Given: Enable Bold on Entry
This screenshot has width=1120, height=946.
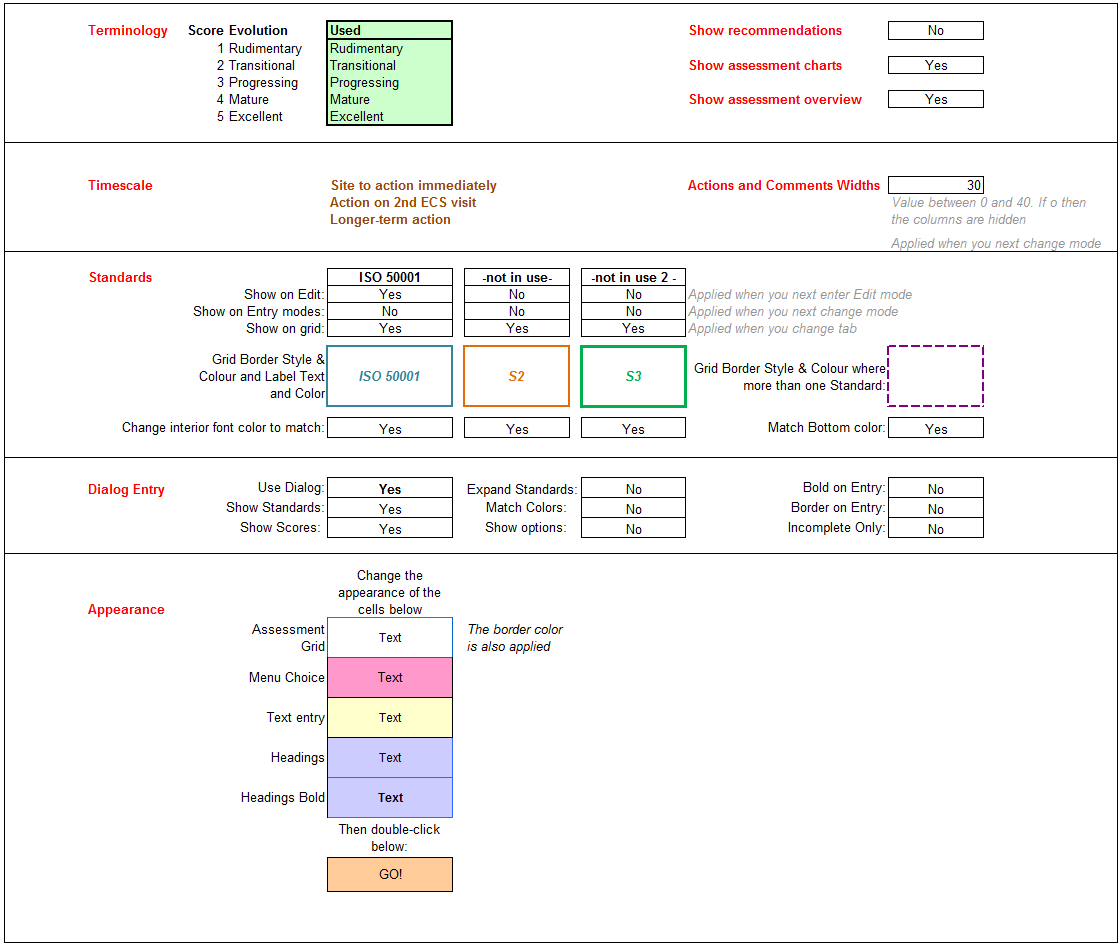Looking at the screenshot, I should point(935,488).
